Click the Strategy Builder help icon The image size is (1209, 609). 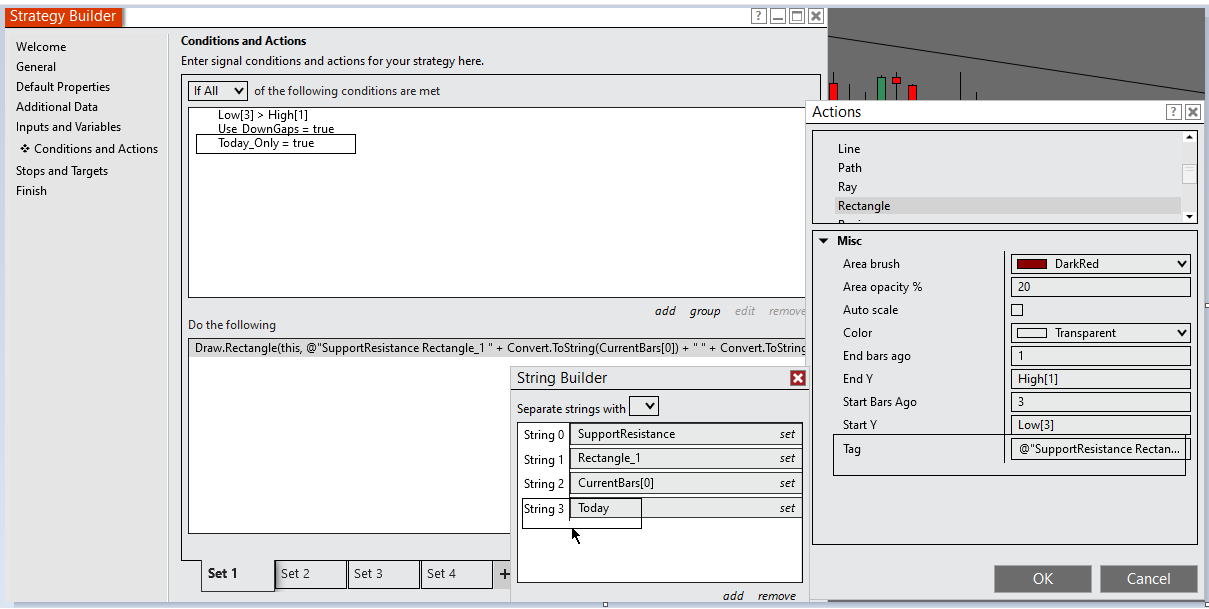tap(759, 16)
